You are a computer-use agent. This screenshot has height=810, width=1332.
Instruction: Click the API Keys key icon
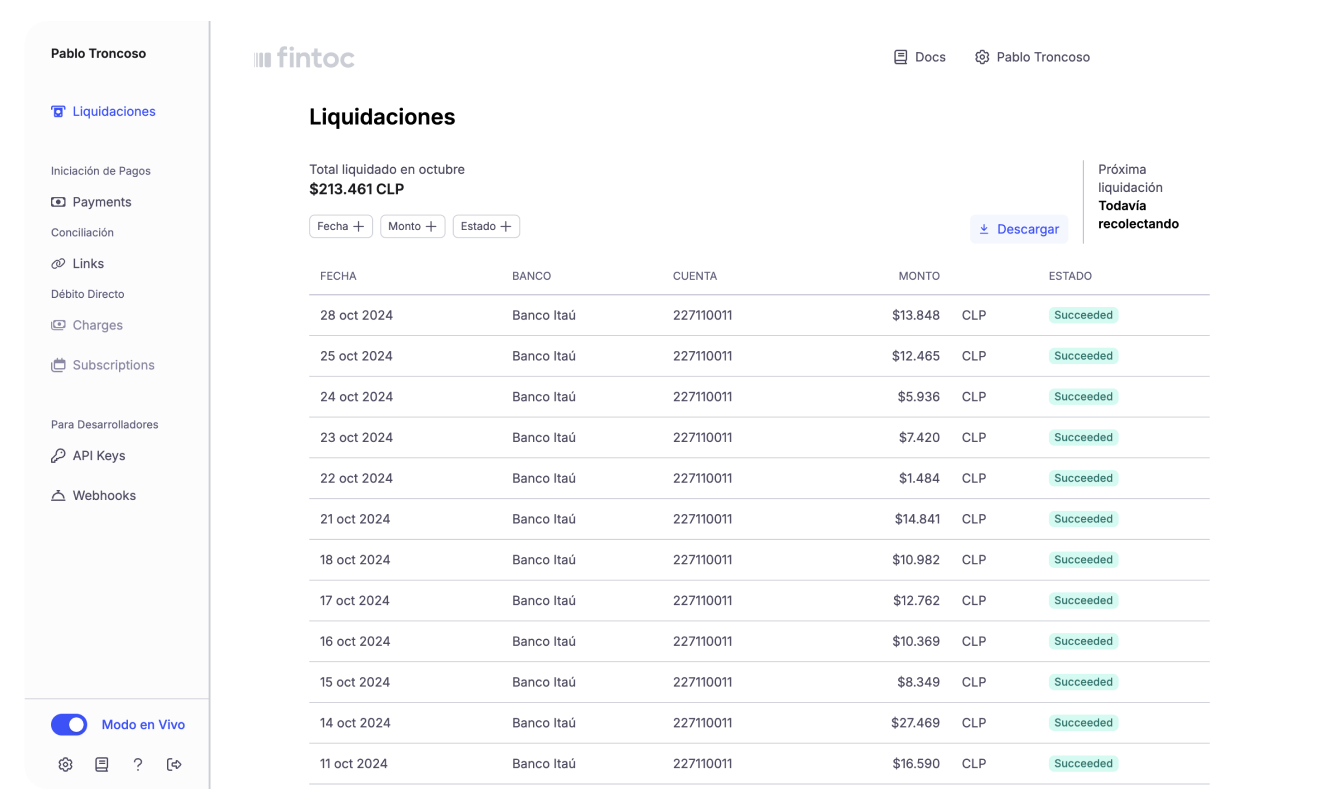coord(58,456)
